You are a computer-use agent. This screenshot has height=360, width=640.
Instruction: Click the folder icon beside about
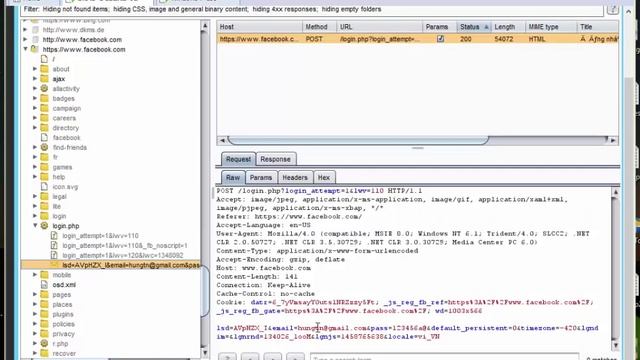tap(44, 69)
